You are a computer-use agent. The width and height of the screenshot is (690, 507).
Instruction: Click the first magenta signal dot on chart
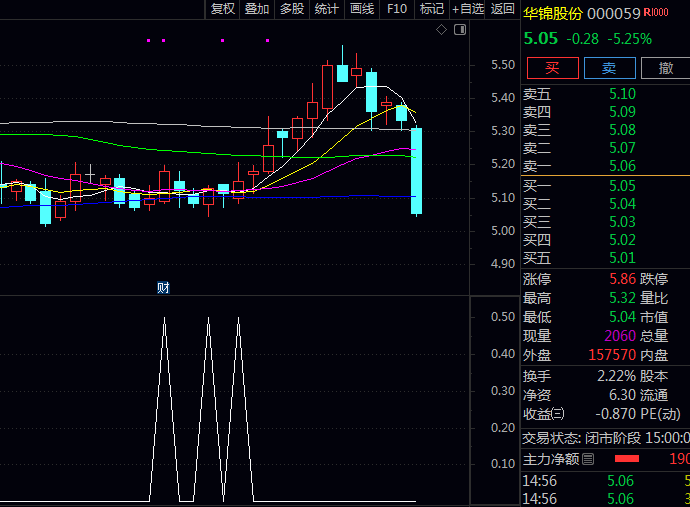[x=149, y=40]
